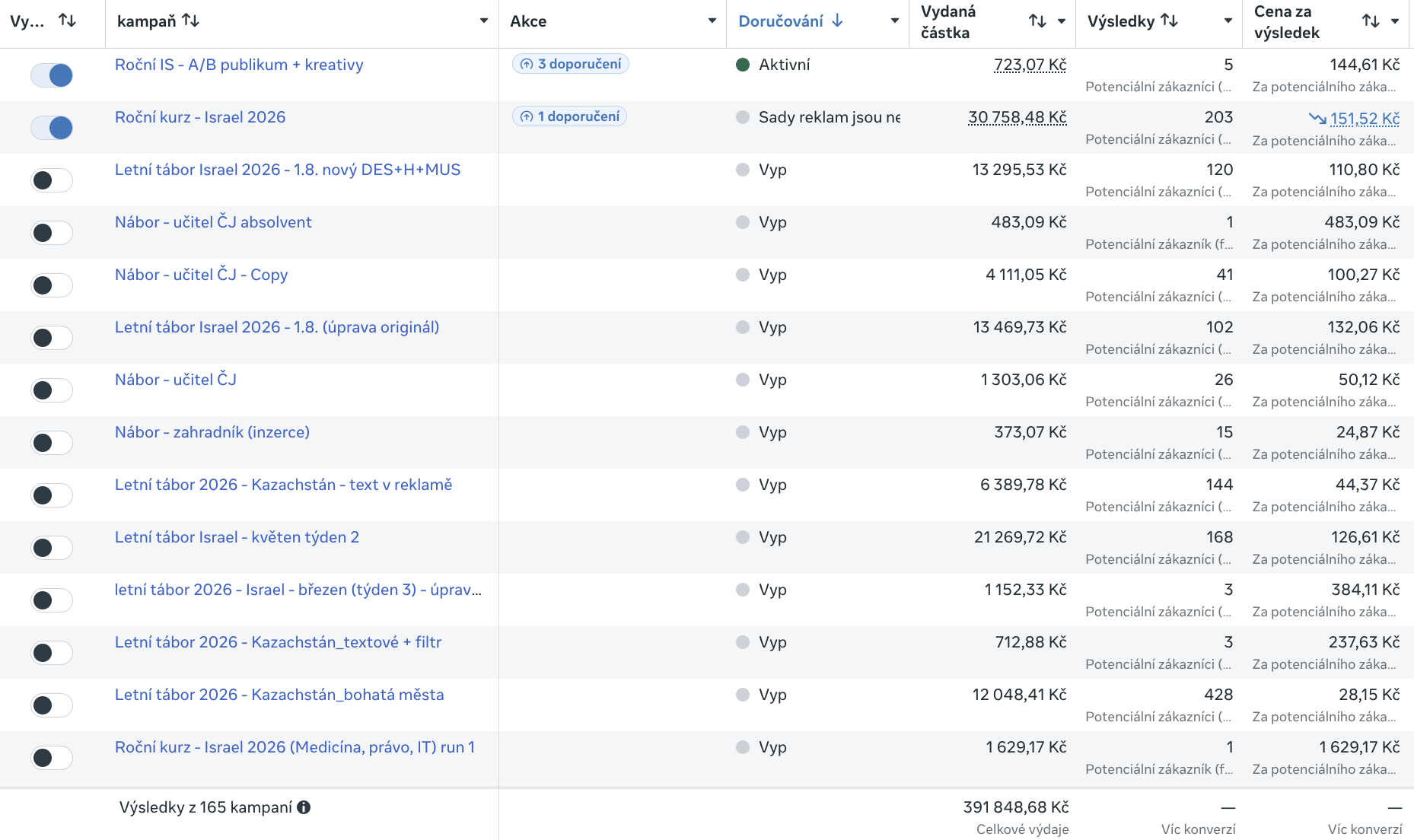The image size is (1414, 840).
Task: Click green Aktivní status dot
Action: [x=744, y=65]
